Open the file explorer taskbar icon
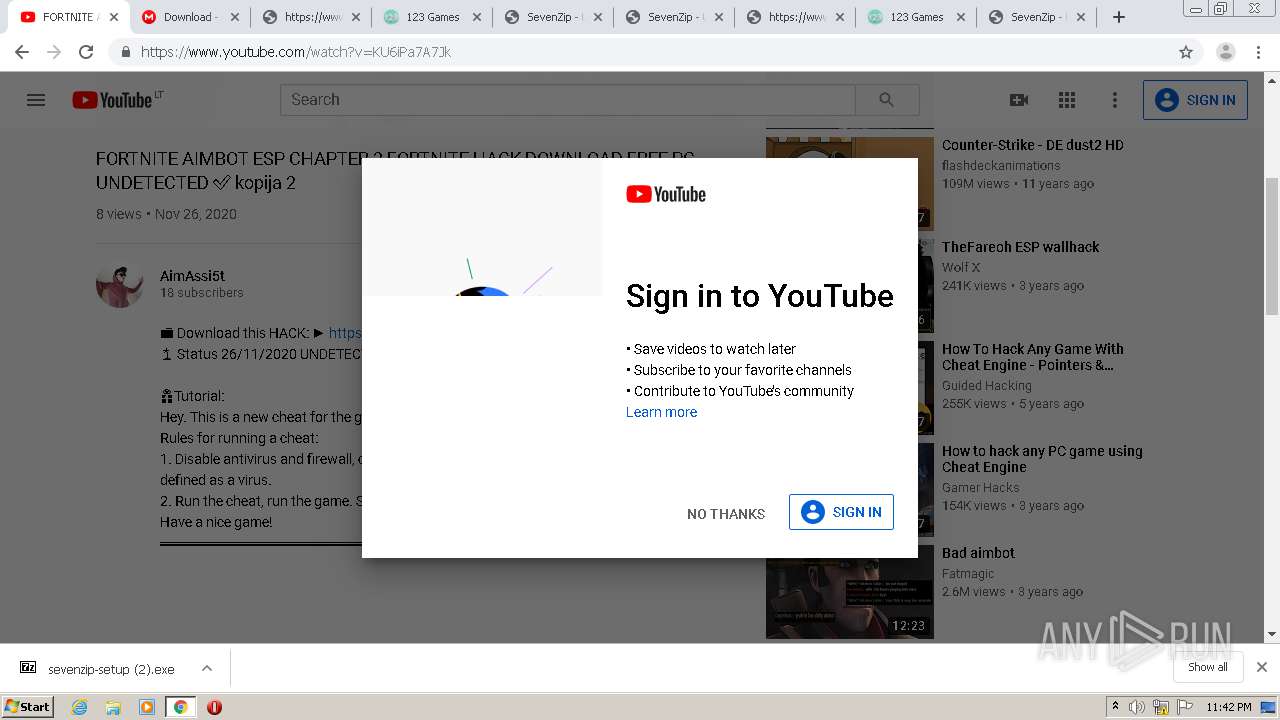The height and width of the screenshot is (720, 1280). tap(113, 707)
